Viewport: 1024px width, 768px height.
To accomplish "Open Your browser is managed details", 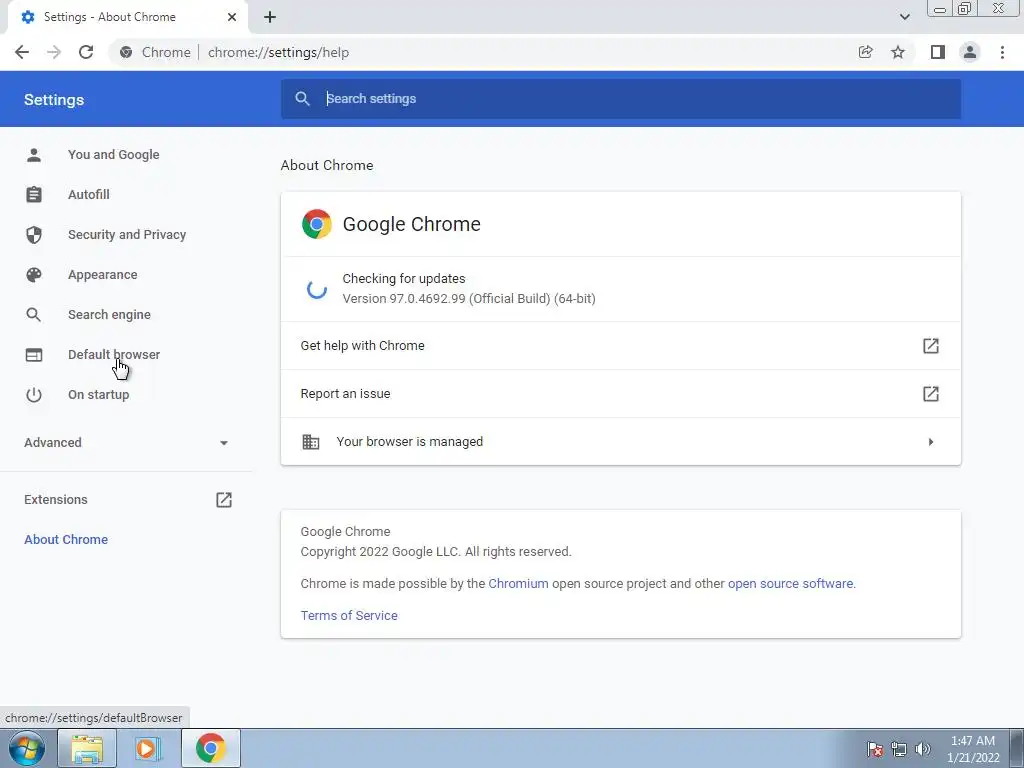I will click(x=620, y=441).
